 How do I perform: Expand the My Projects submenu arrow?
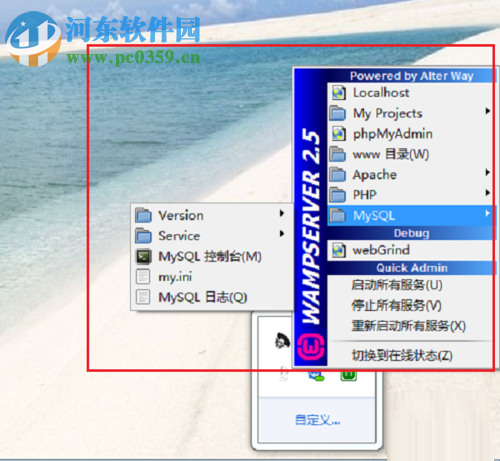pos(488,111)
